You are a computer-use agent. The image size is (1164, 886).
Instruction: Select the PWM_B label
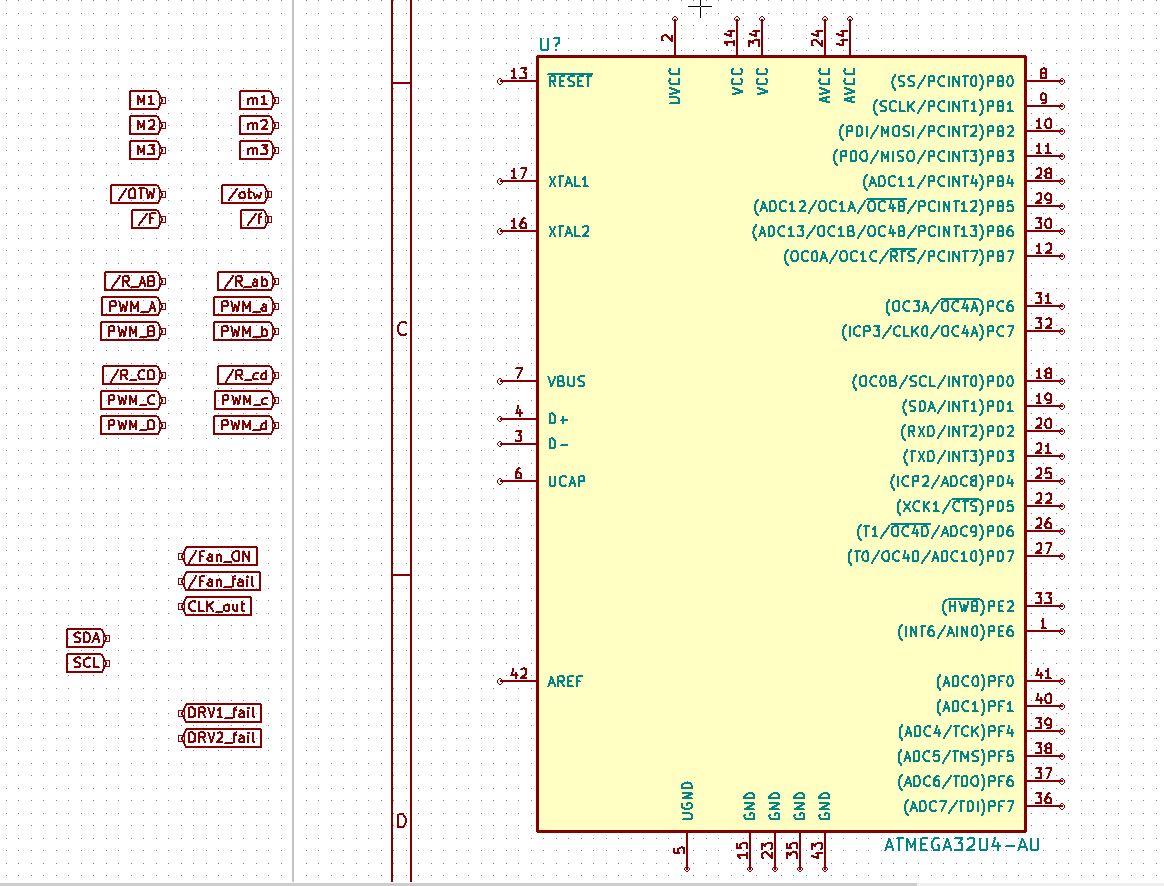[x=134, y=332]
